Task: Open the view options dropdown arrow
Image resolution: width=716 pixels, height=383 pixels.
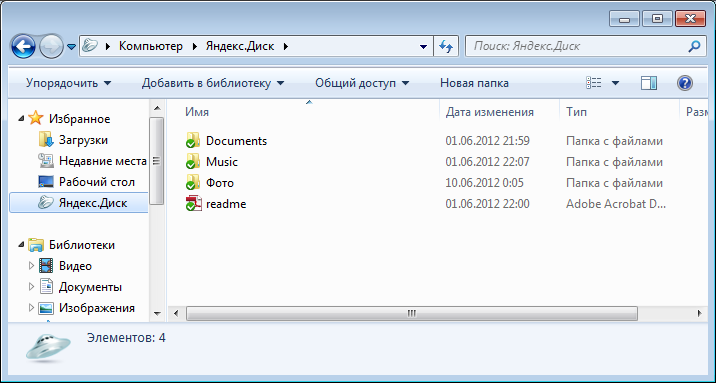Action: (615, 83)
